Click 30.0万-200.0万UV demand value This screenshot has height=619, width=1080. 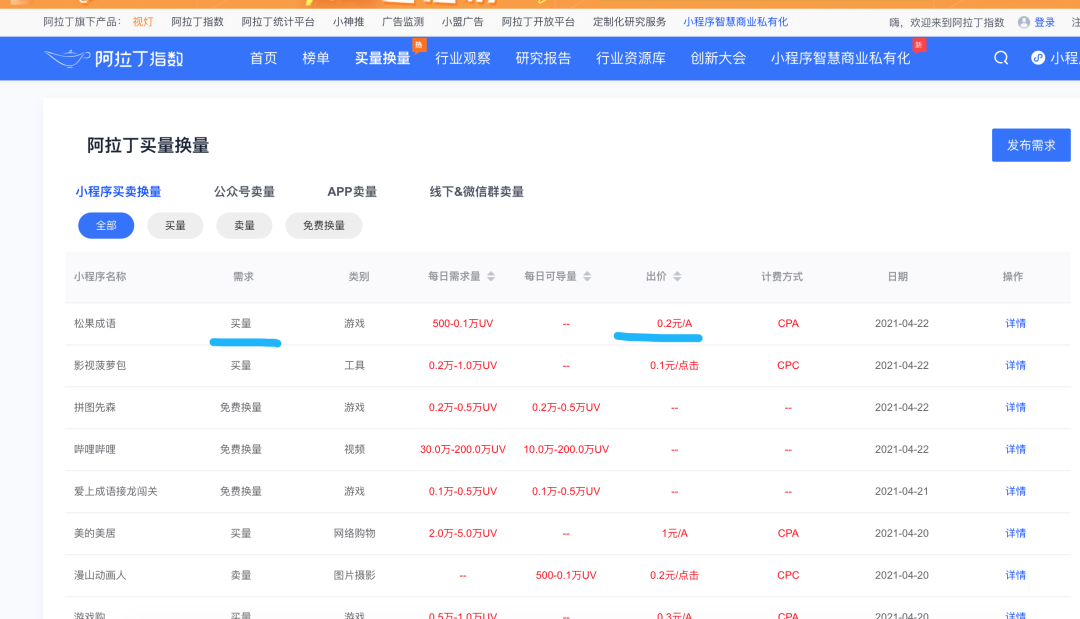[463, 450]
